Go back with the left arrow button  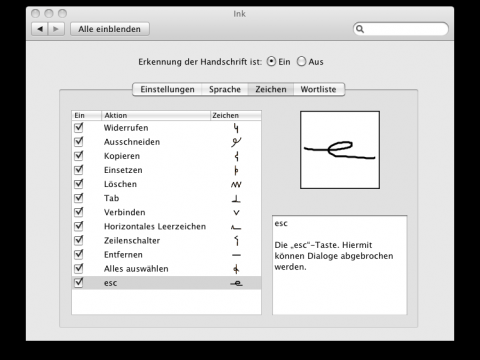40,29
